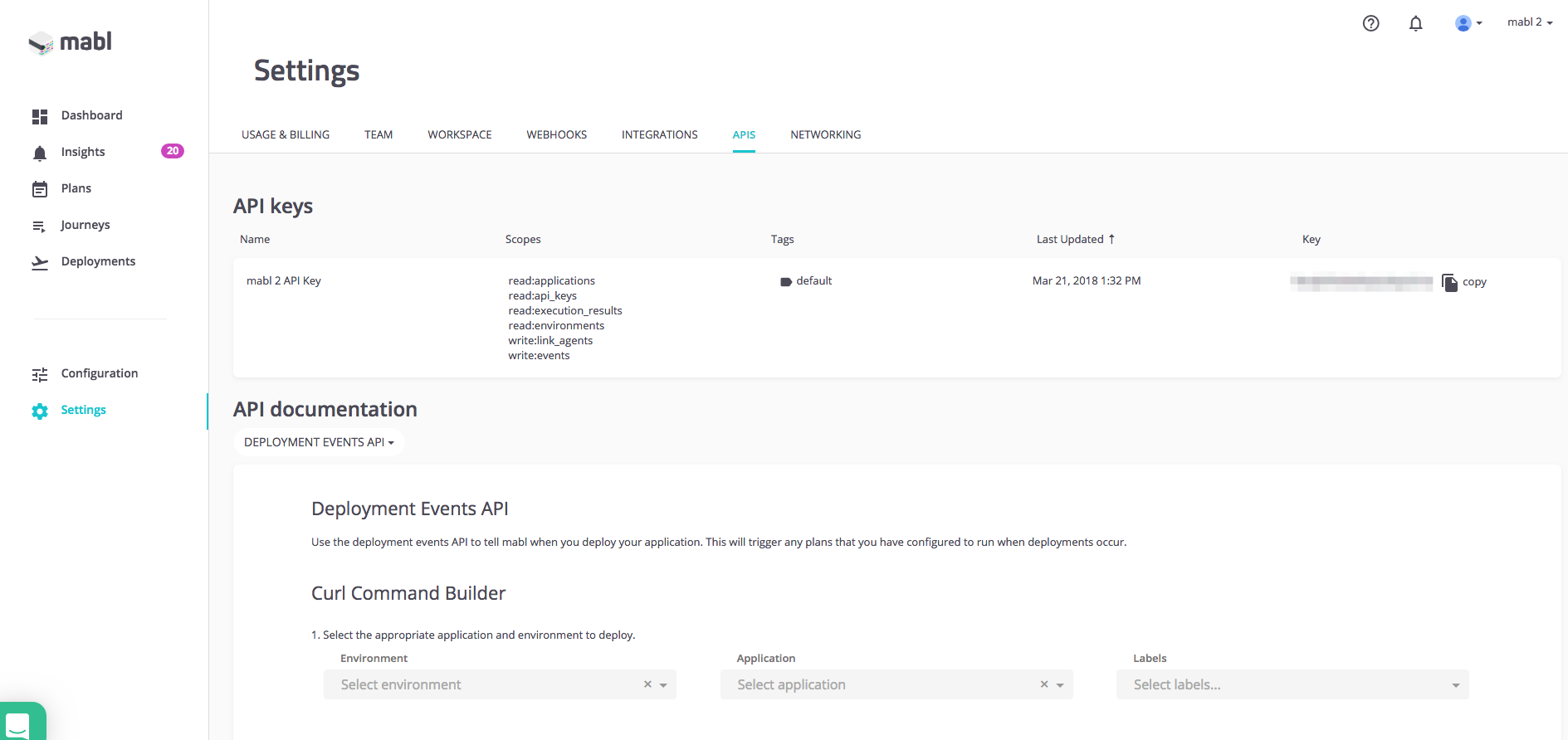1568x740 pixels.
Task: Click write:events scope
Action: (540, 355)
